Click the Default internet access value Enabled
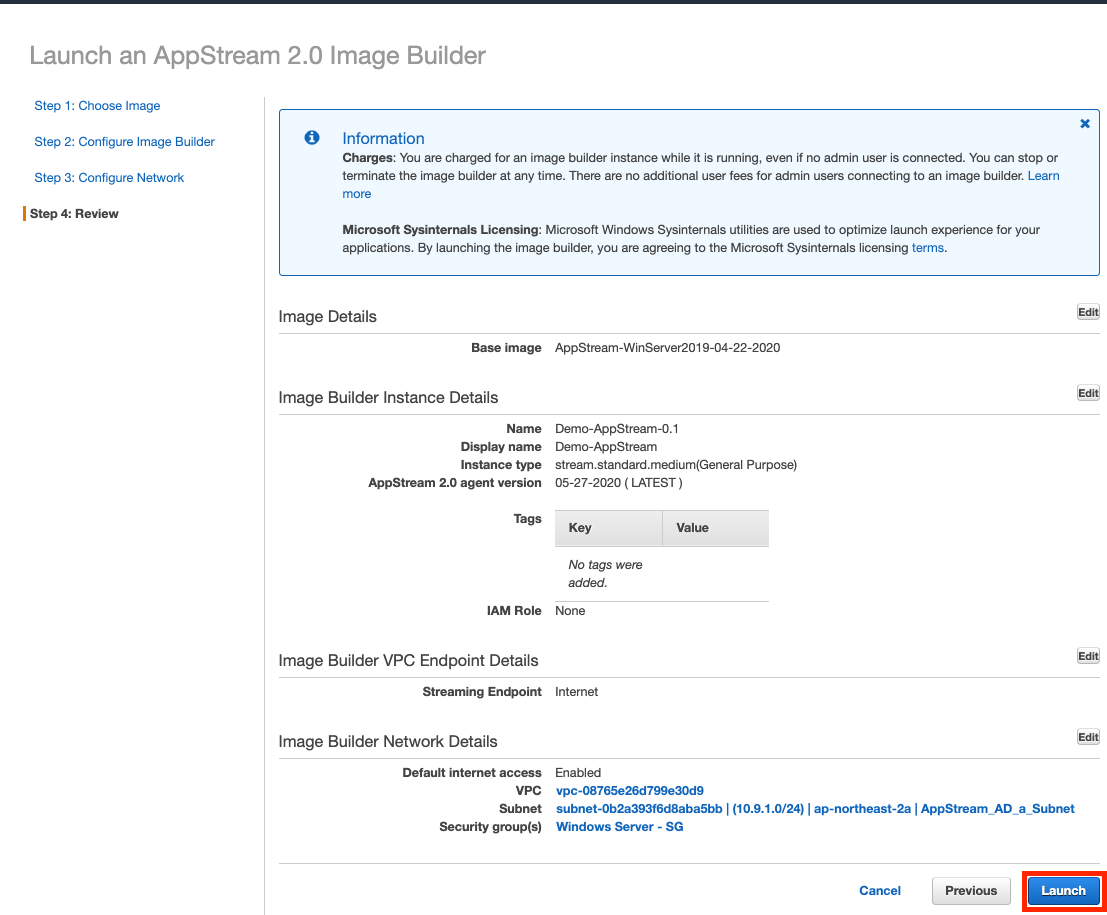This screenshot has width=1107, height=915. click(578, 773)
